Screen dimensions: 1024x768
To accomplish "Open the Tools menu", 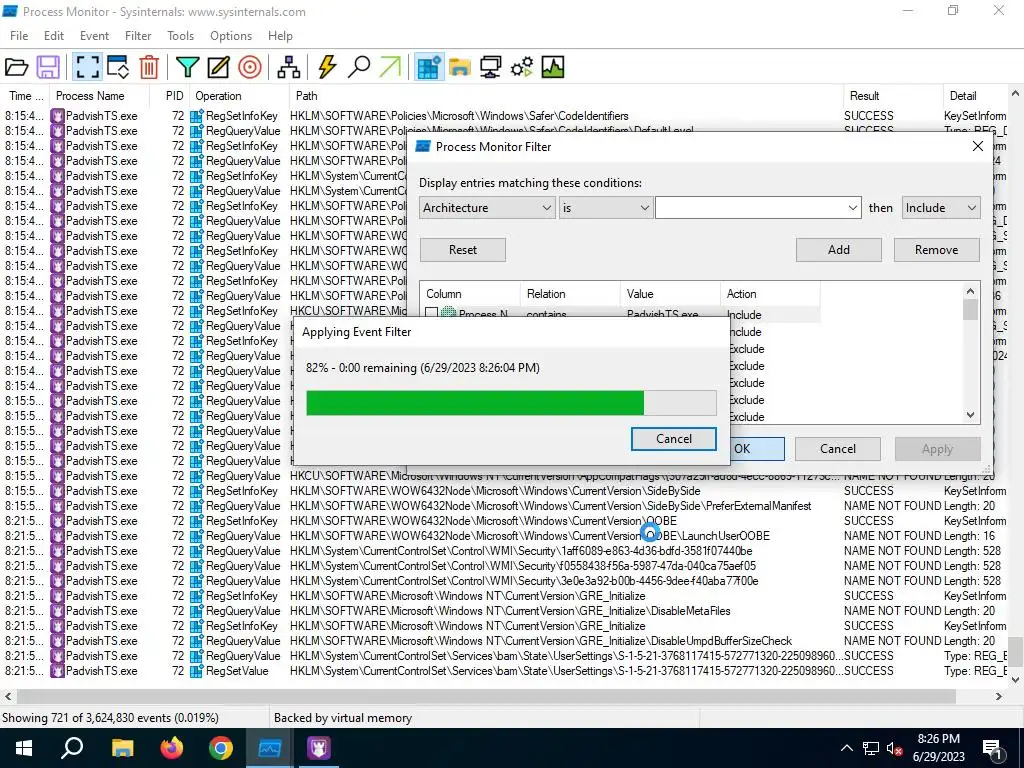I will coord(180,36).
